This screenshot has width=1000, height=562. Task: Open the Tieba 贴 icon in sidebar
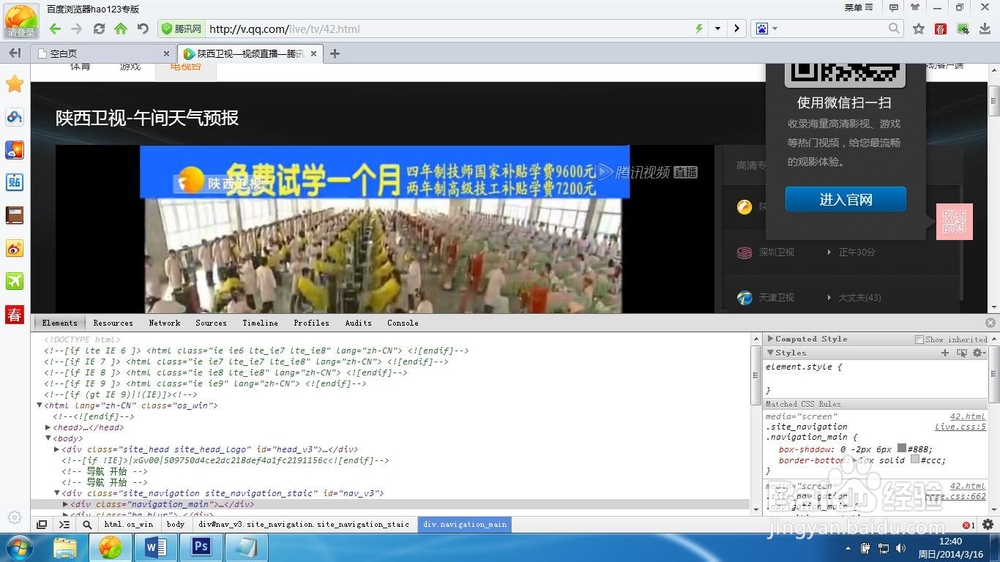(x=14, y=182)
